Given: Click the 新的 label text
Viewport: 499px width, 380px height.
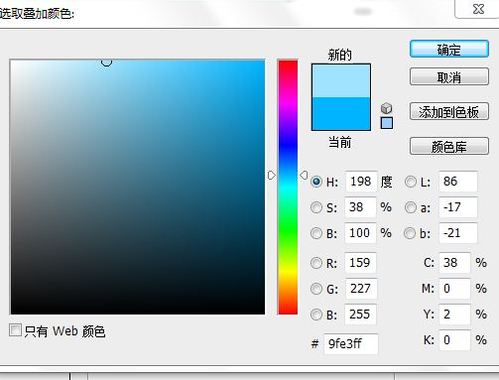Looking at the screenshot, I should coord(340,54).
